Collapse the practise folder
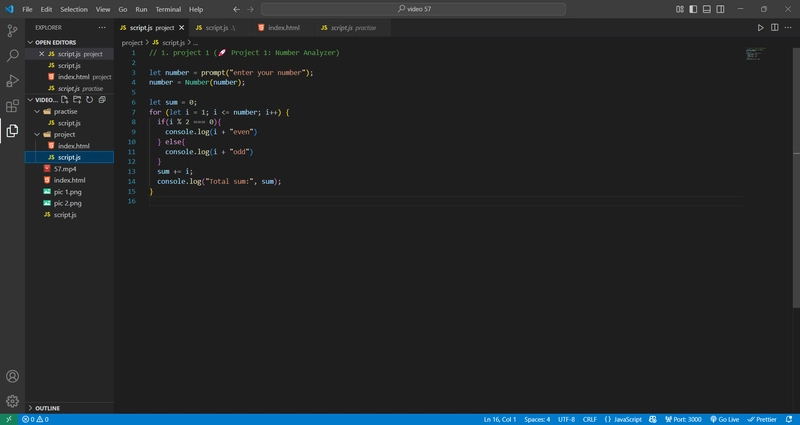The image size is (800, 425). pyautogui.click(x=37, y=111)
